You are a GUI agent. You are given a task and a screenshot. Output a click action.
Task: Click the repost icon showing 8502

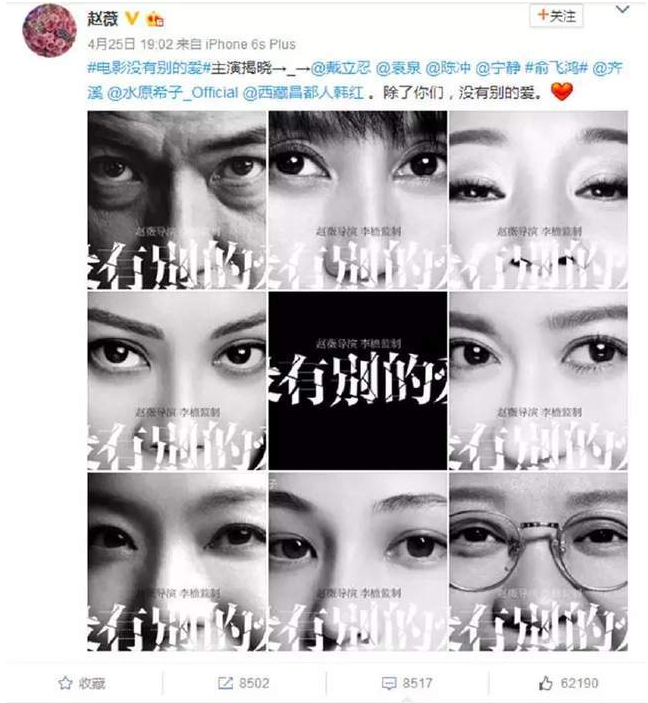[225, 683]
